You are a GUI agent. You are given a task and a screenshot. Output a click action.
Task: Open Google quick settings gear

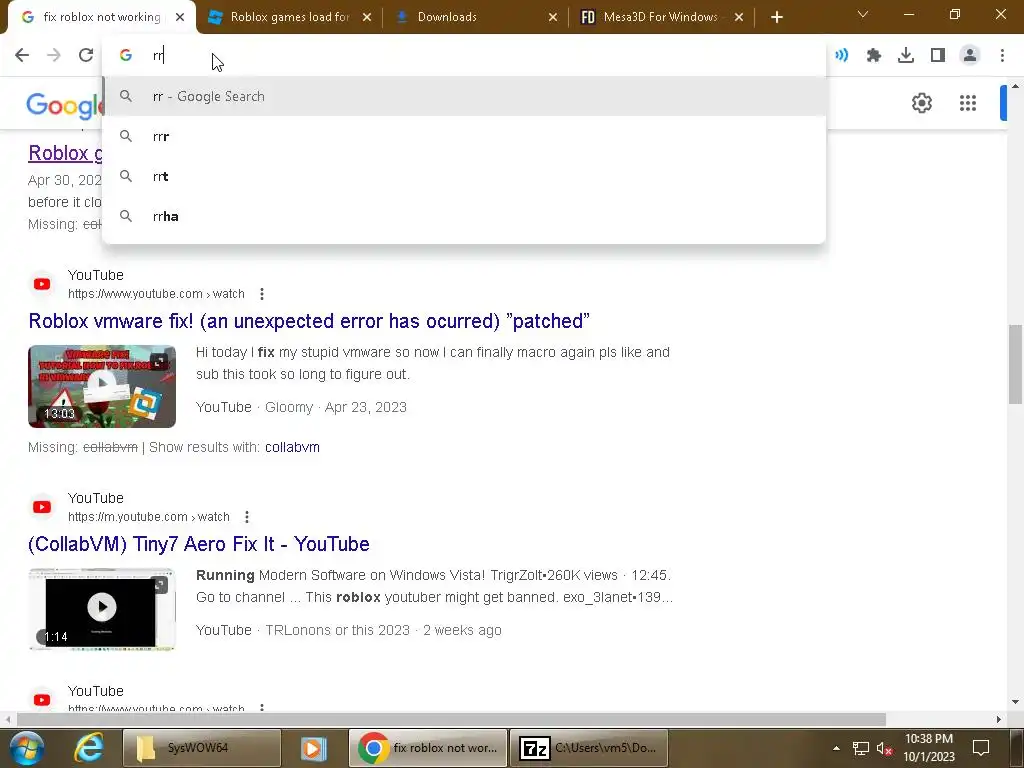[x=921, y=103]
